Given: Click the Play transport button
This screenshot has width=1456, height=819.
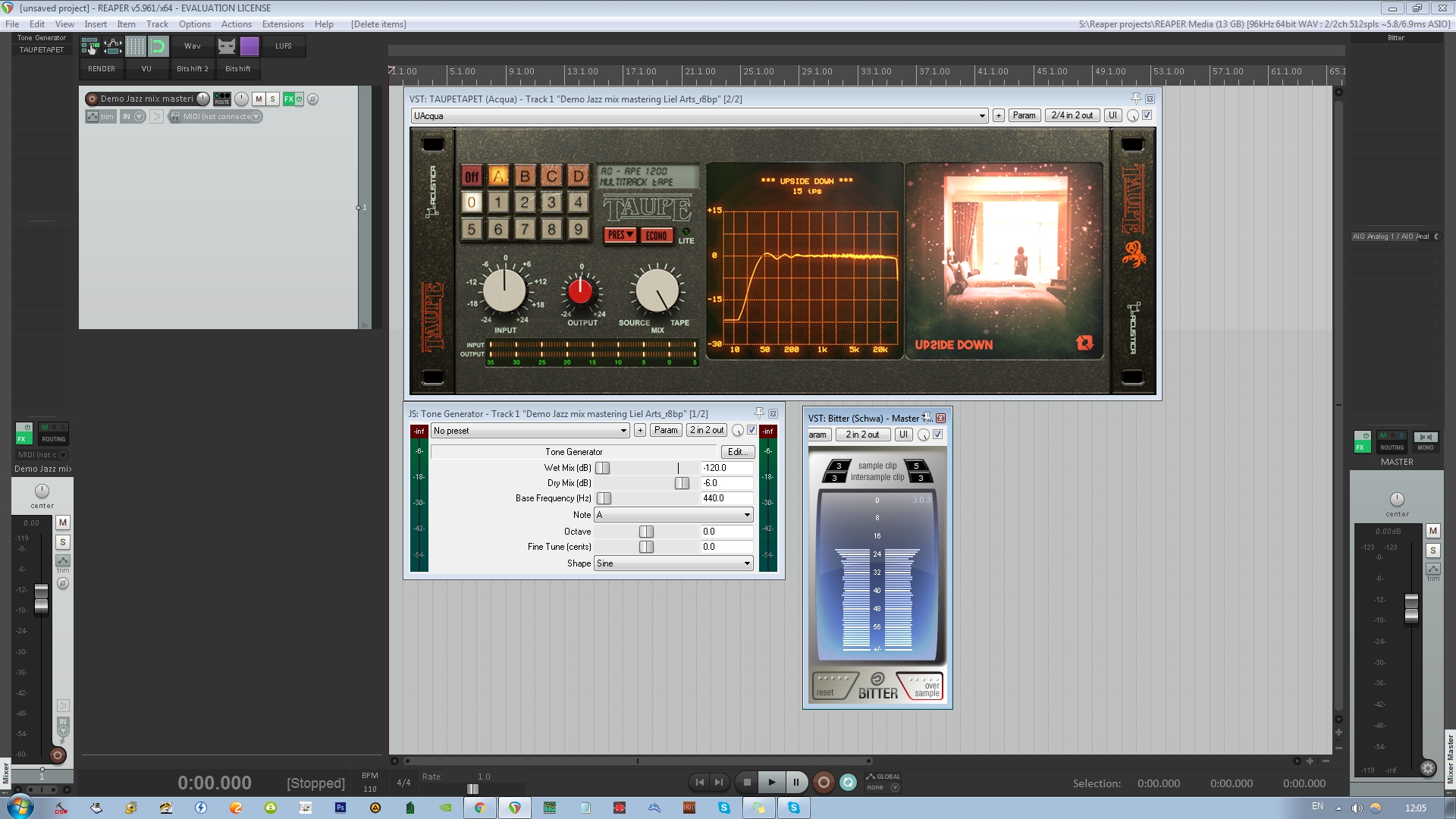Looking at the screenshot, I should tap(771, 782).
